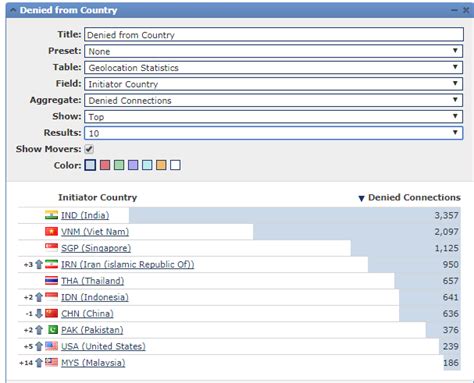The image size is (474, 383).
Task: Click the 1,125 denied connections value
Action: (447, 248)
